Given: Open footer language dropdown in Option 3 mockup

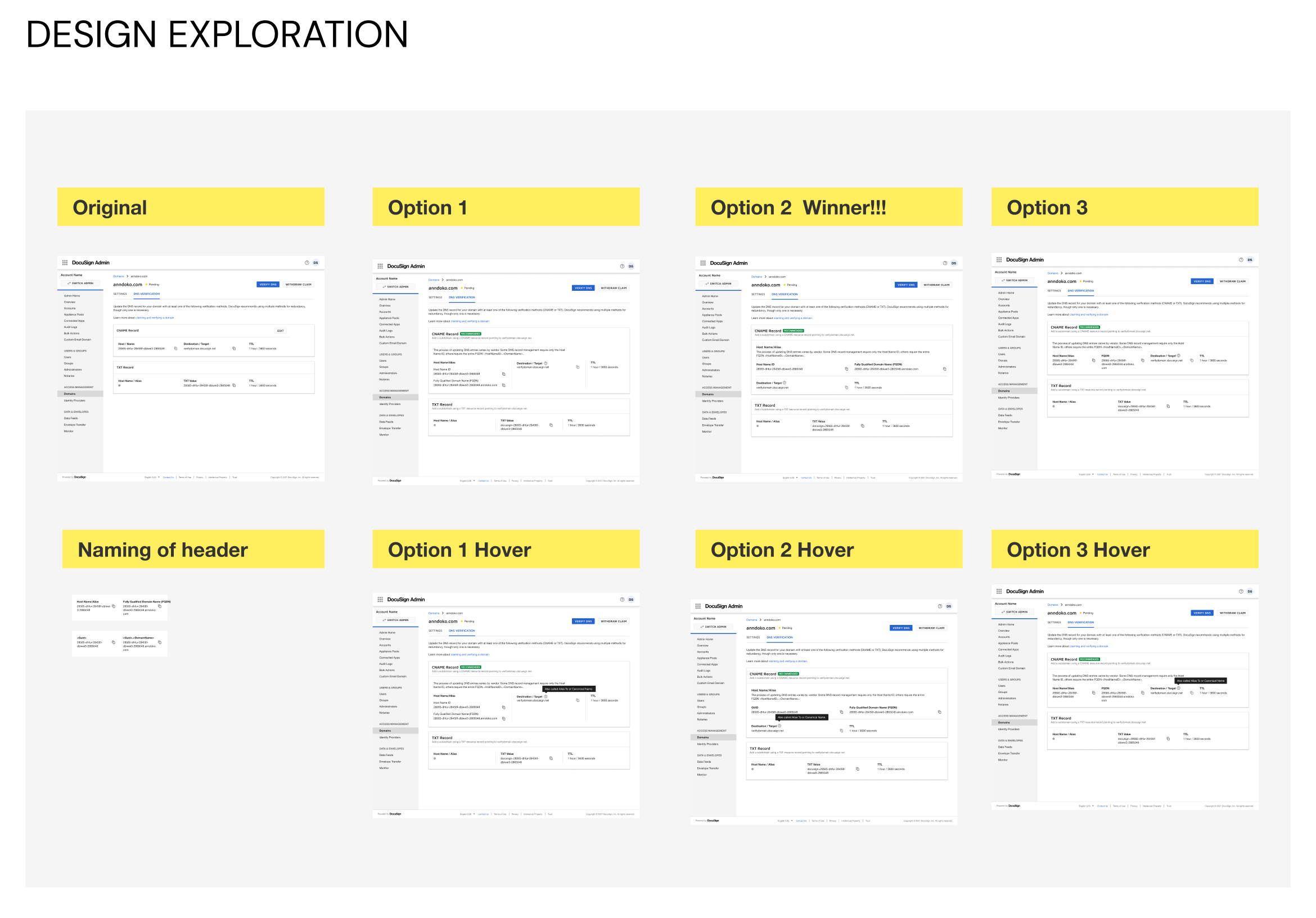Looking at the screenshot, I should (1087, 474).
